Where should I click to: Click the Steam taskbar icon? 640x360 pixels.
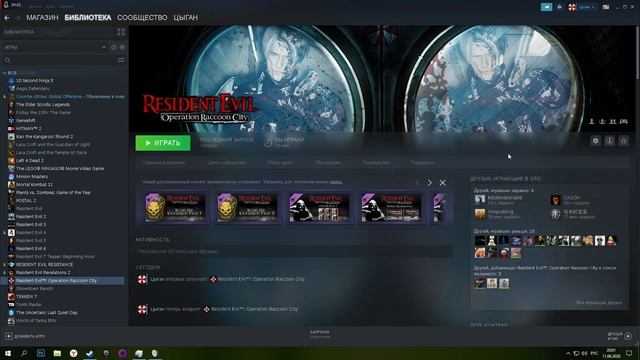point(90,353)
